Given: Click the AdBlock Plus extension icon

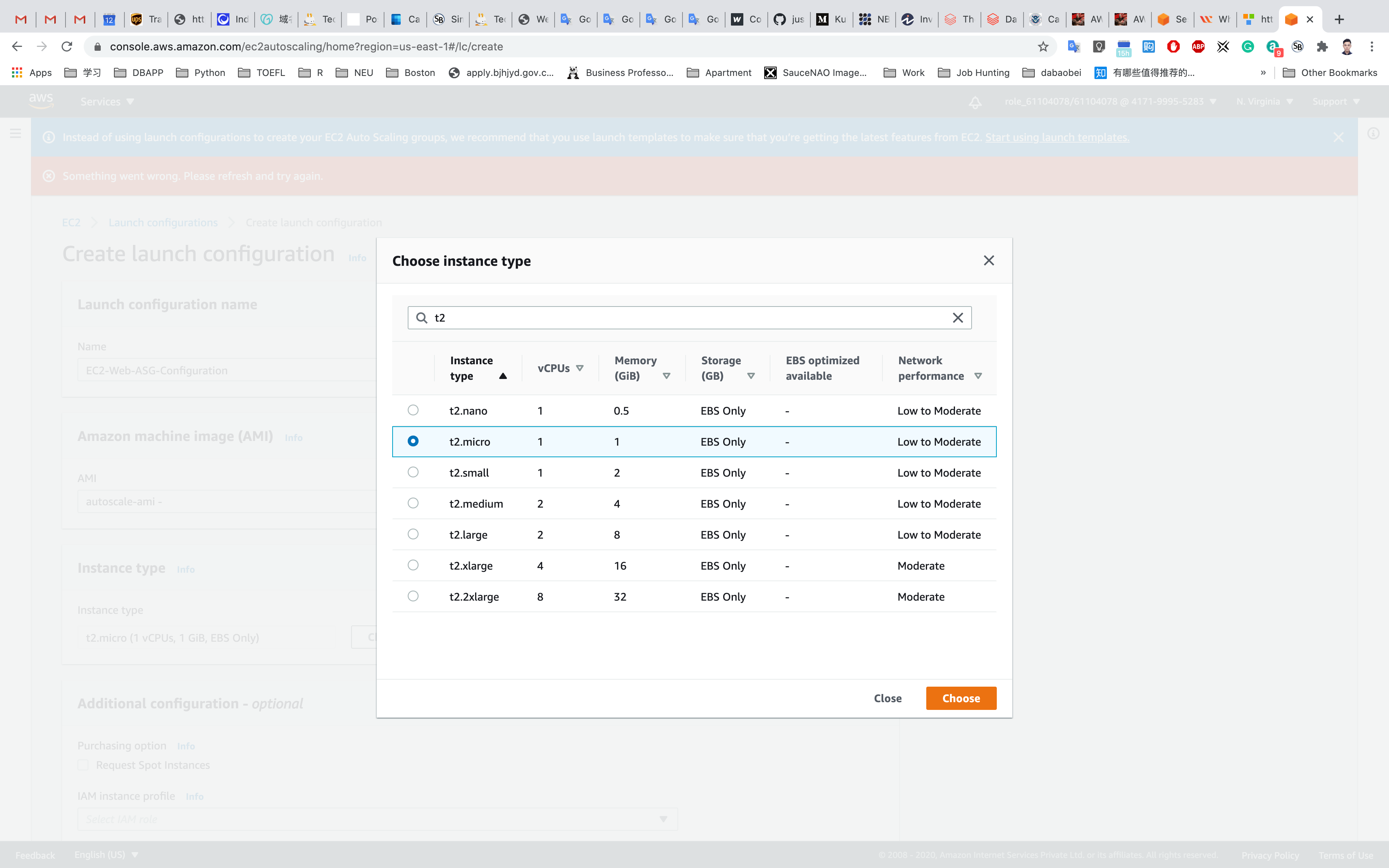Looking at the screenshot, I should click(x=1198, y=46).
